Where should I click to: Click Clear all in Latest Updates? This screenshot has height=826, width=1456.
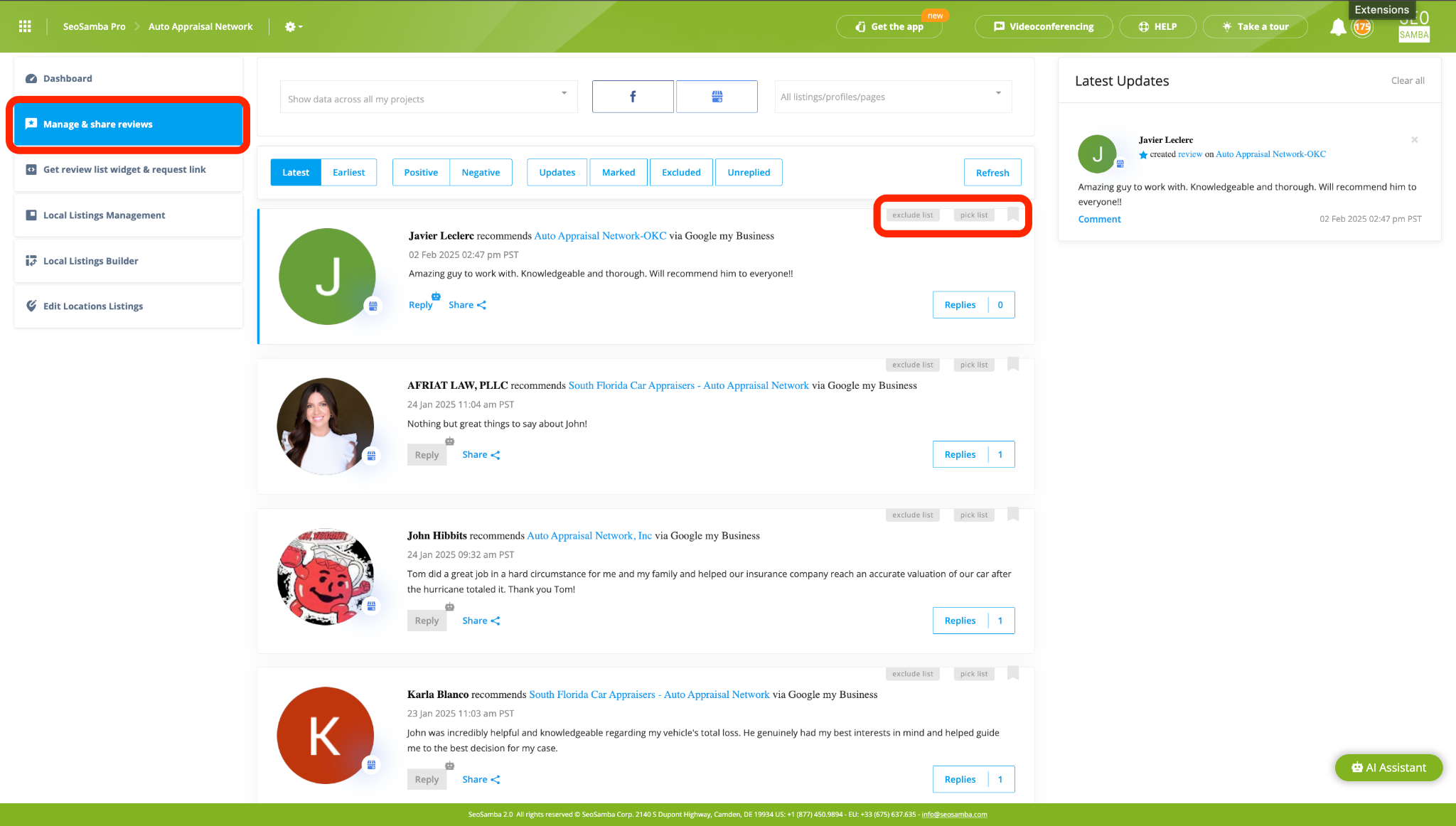click(x=1408, y=80)
